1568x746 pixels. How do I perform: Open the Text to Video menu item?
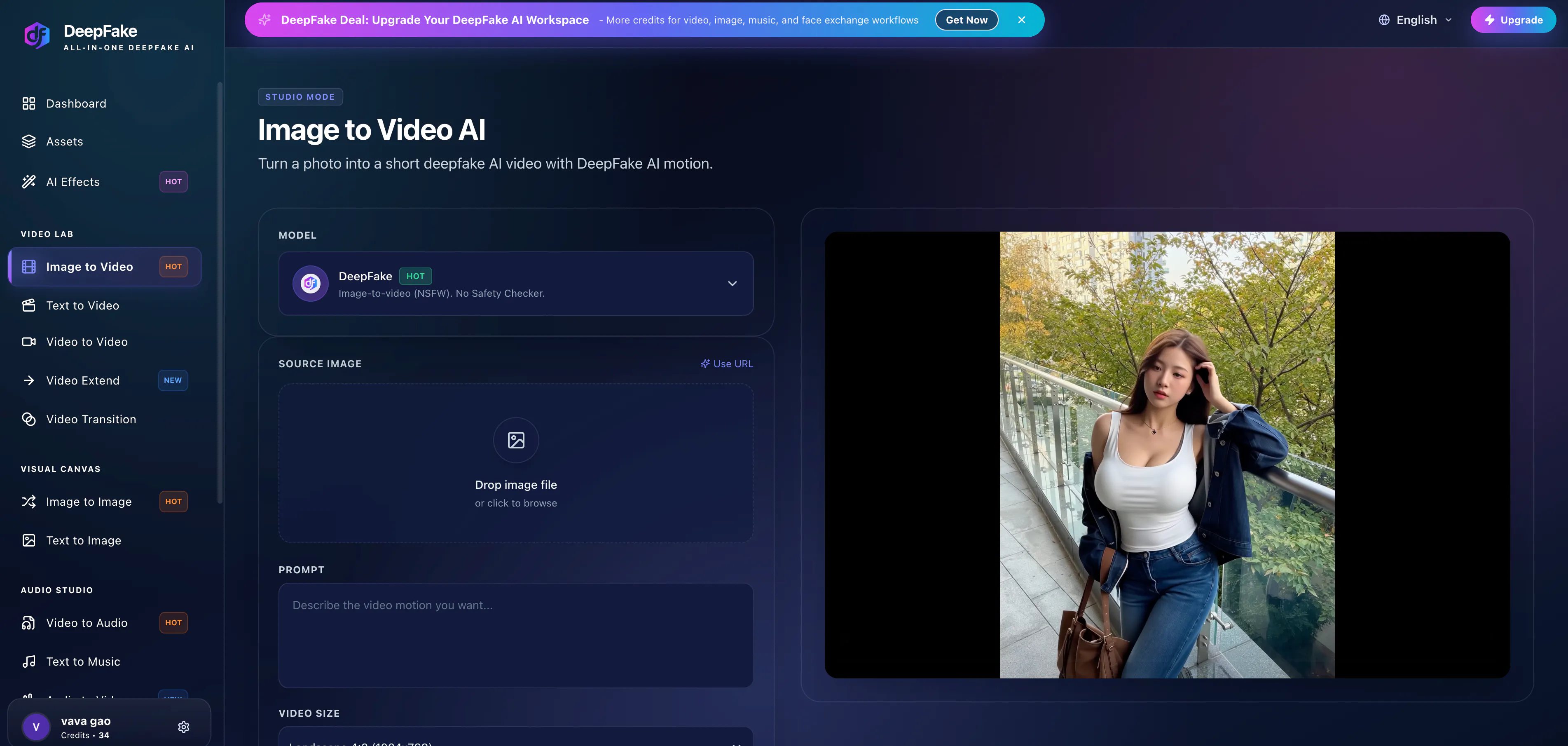104,305
